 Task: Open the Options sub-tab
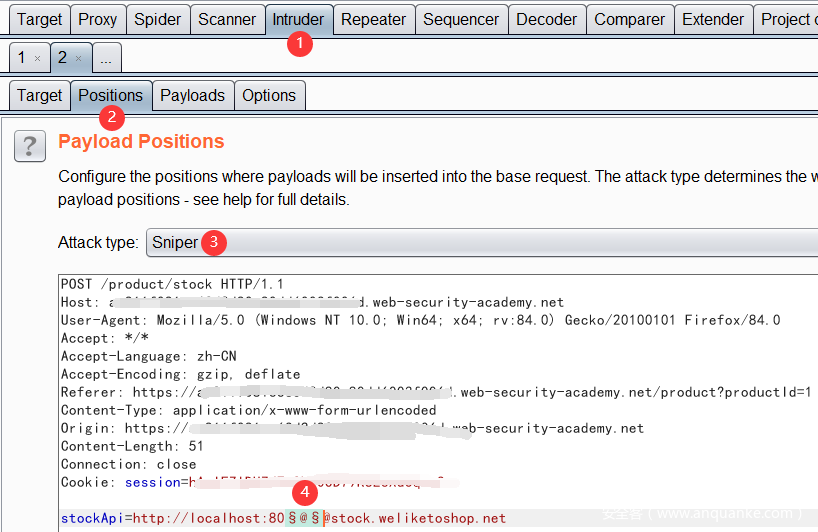269,95
